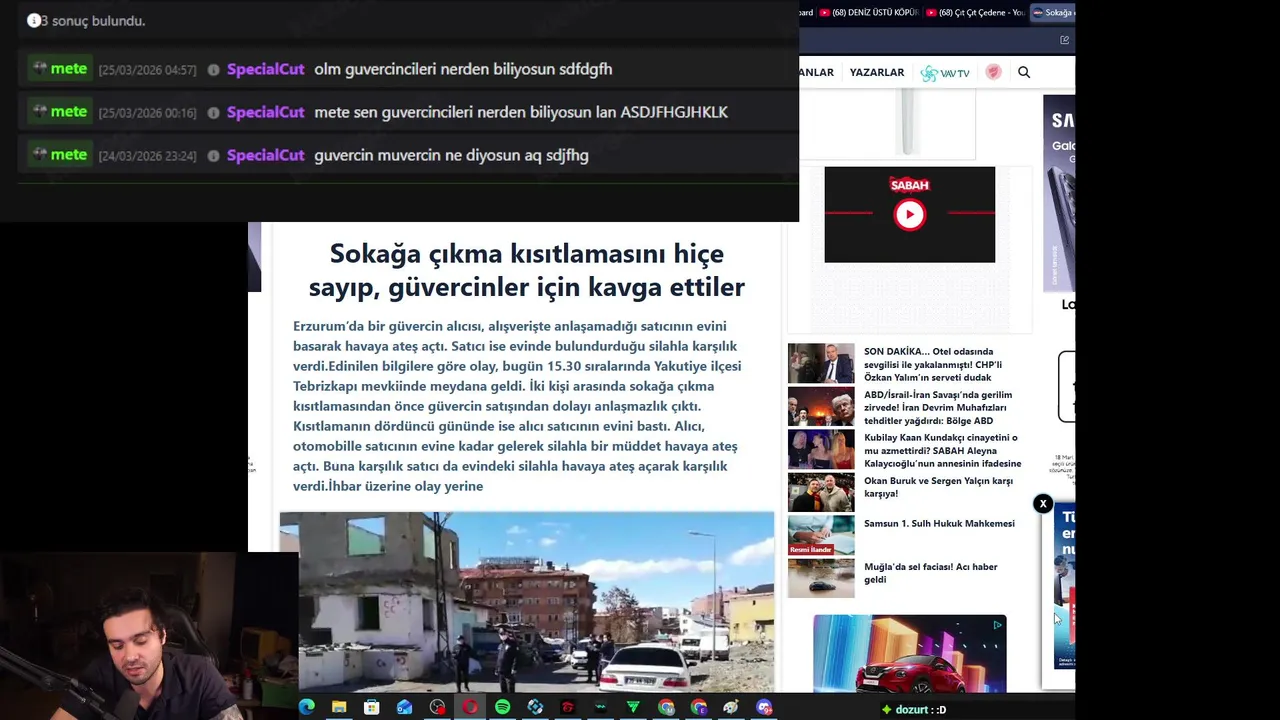Click article headline 'Sokağa çıkma kısıtlamasını hiçe sayıp'
This screenshot has height=720, width=1280.
click(526, 269)
